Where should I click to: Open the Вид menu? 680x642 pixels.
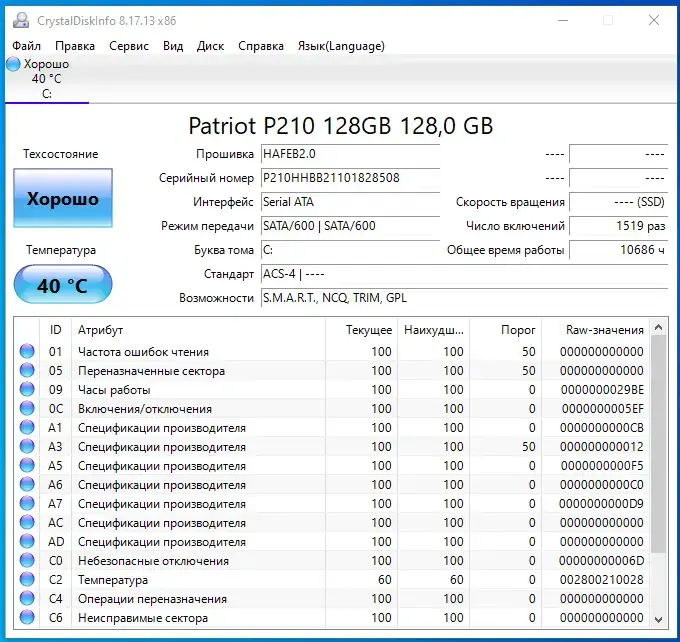coord(173,46)
